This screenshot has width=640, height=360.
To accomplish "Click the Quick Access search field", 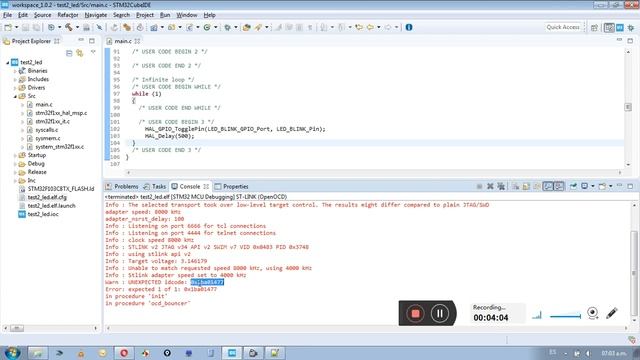I will tap(563, 27).
